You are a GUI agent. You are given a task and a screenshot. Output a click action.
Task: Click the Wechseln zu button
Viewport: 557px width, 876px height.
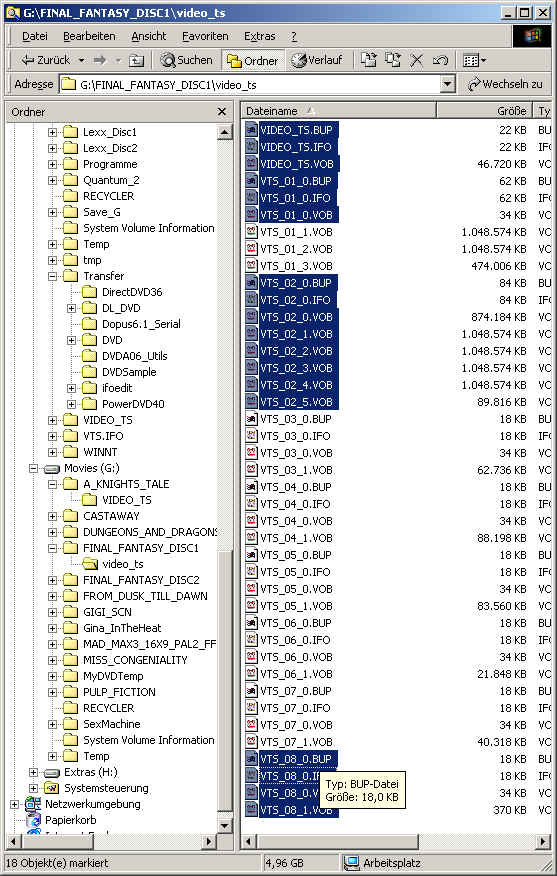tap(506, 85)
